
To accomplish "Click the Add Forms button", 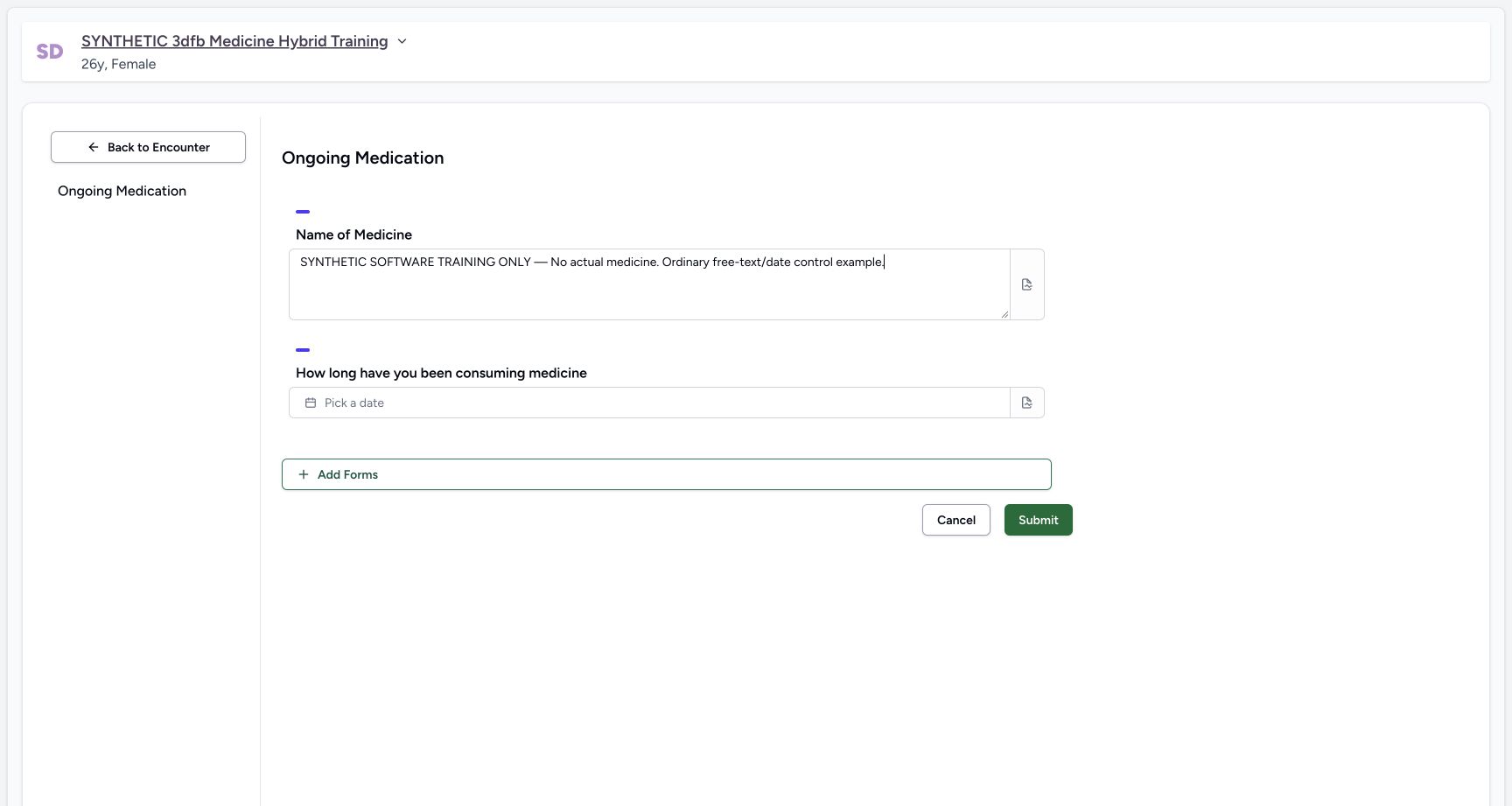I will coord(666,474).
